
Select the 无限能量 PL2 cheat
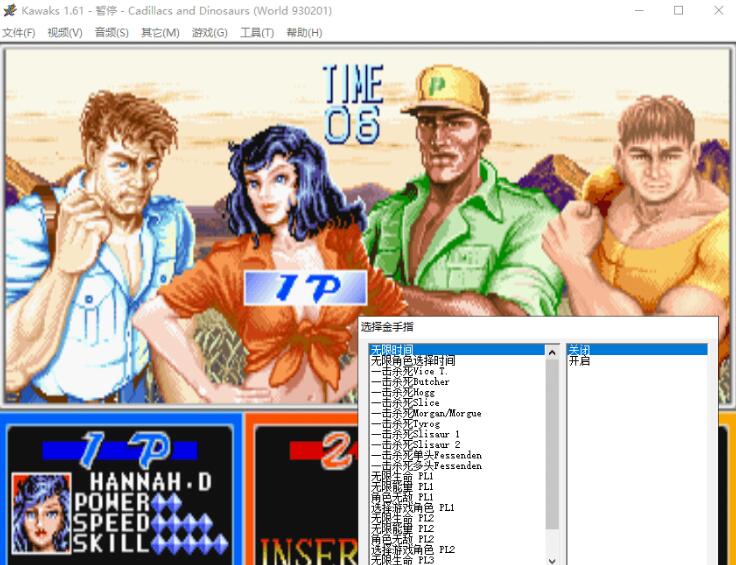457,528
